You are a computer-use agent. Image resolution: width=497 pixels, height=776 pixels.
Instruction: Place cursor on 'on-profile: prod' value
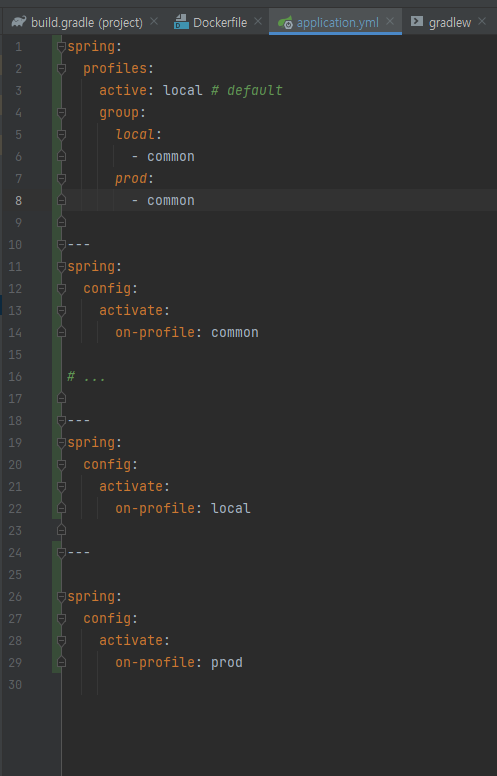(x=227, y=663)
